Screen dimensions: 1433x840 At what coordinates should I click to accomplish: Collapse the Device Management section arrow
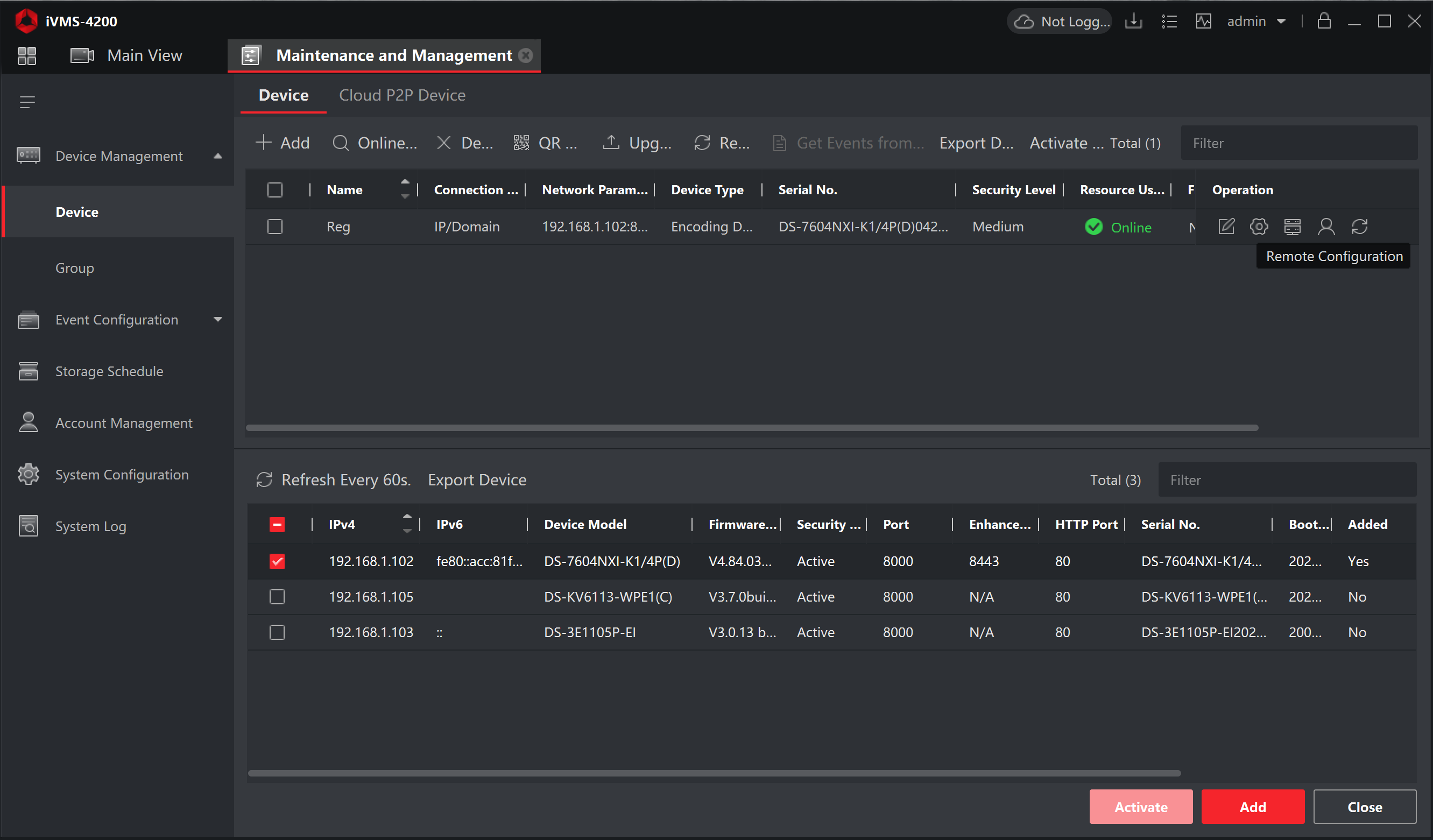pyautogui.click(x=218, y=157)
